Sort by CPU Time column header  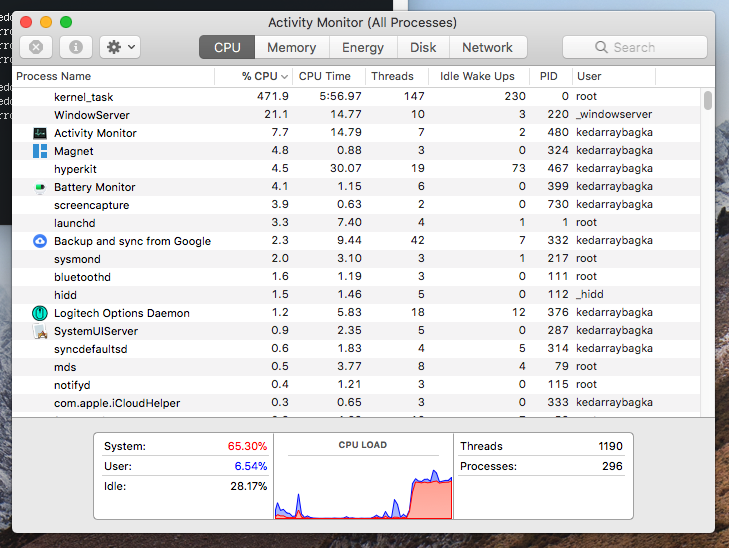click(330, 76)
